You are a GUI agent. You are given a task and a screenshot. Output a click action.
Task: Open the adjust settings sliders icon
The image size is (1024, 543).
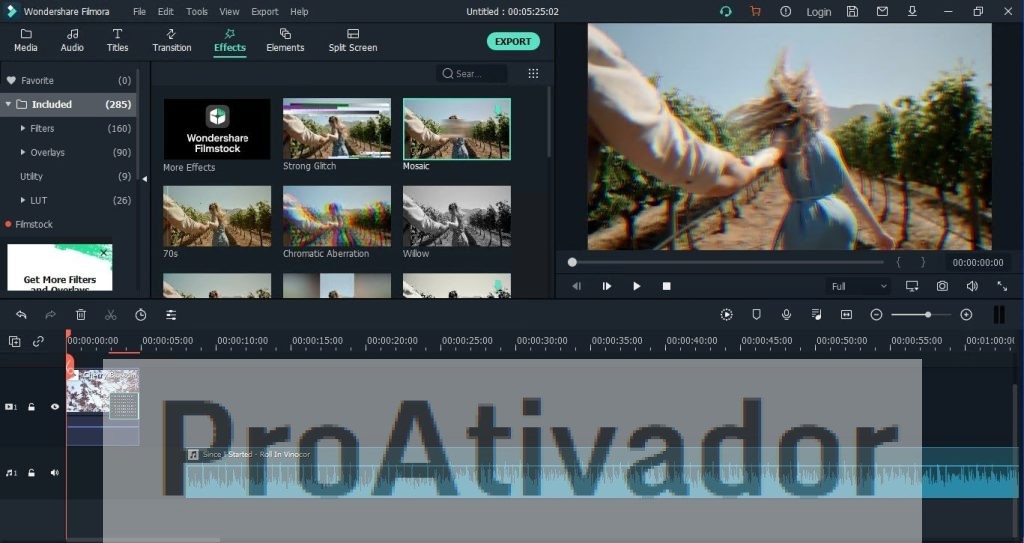(x=170, y=315)
